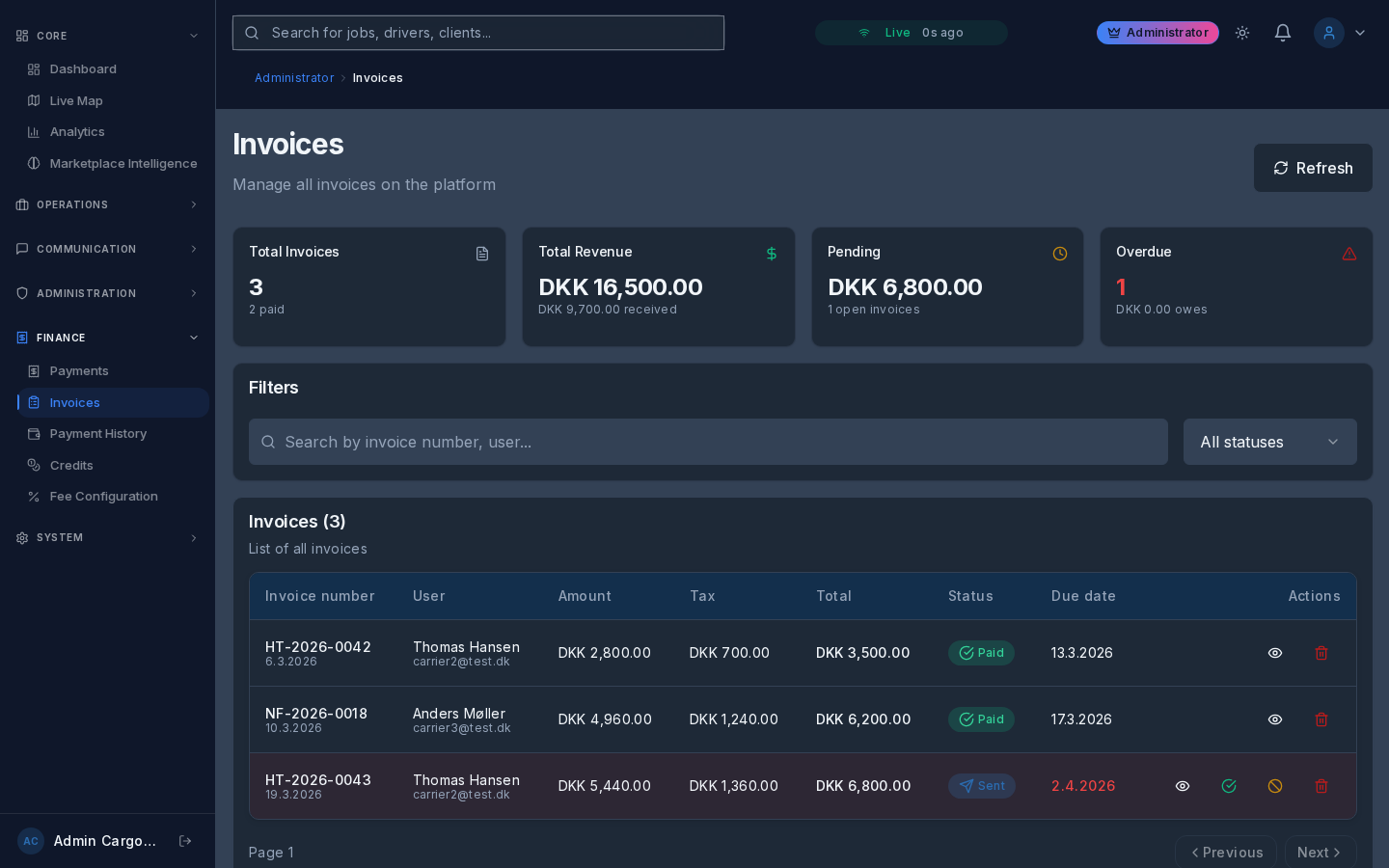Click the Administrator role badge
This screenshot has height=868, width=1389.
[x=1157, y=32]
